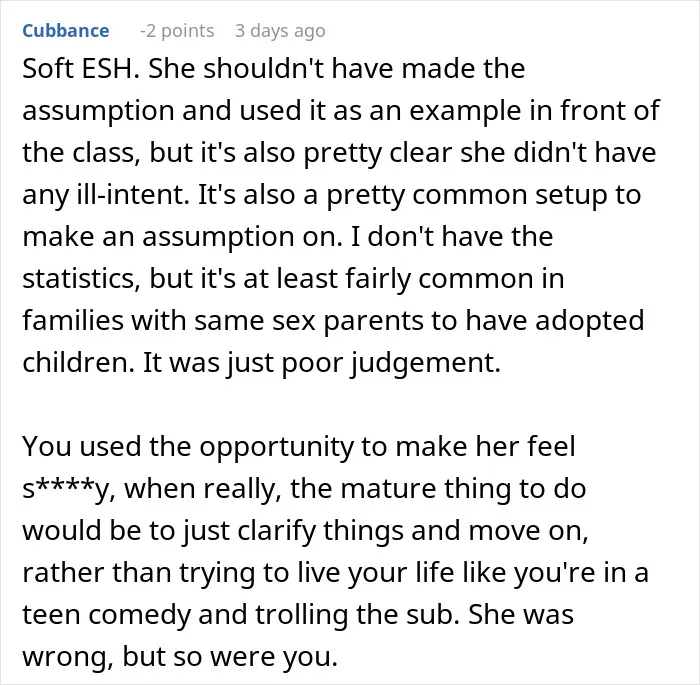Click the line starting 'make an assumption on'
The height and width of the screenshot is (685, 700).
click(x=288, y=237)
